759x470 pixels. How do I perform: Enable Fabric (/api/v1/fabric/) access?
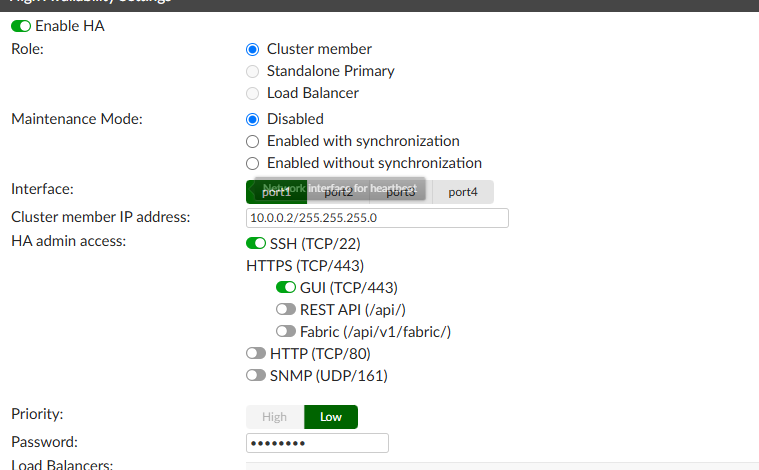tap(286, 332)
